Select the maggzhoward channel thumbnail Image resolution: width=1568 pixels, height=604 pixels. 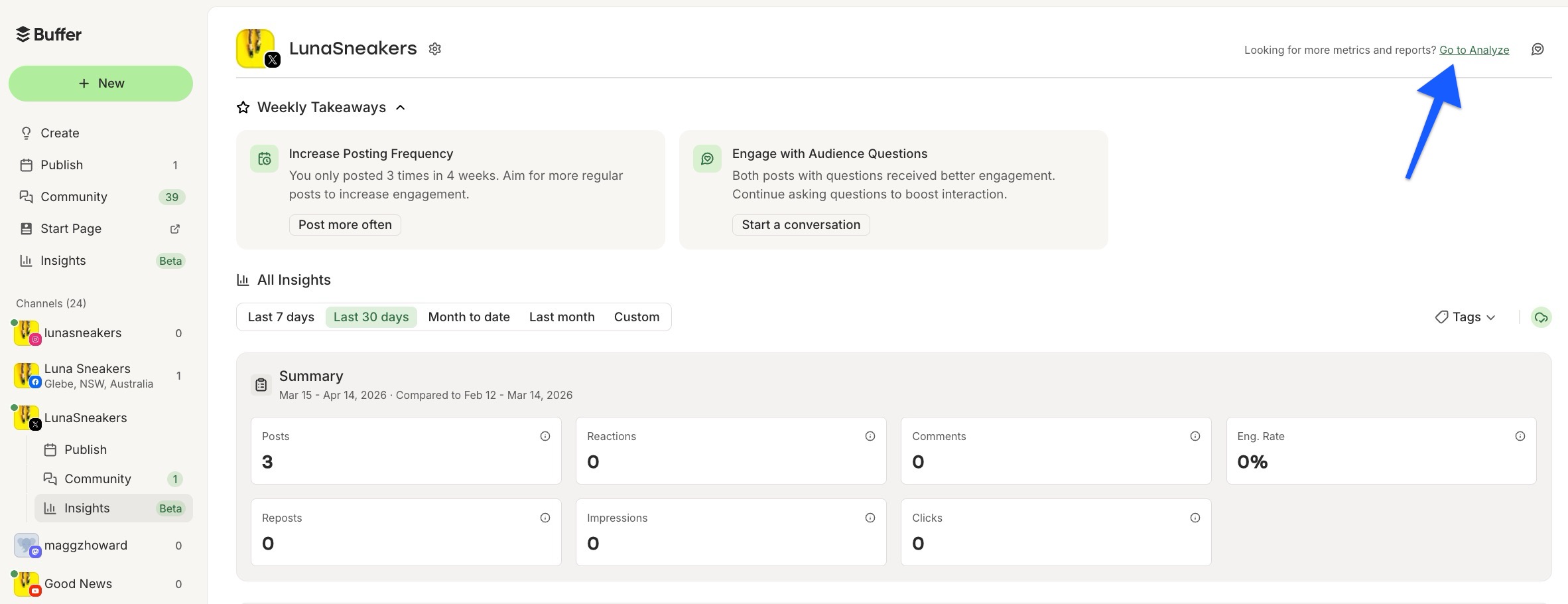pos(27,545)
